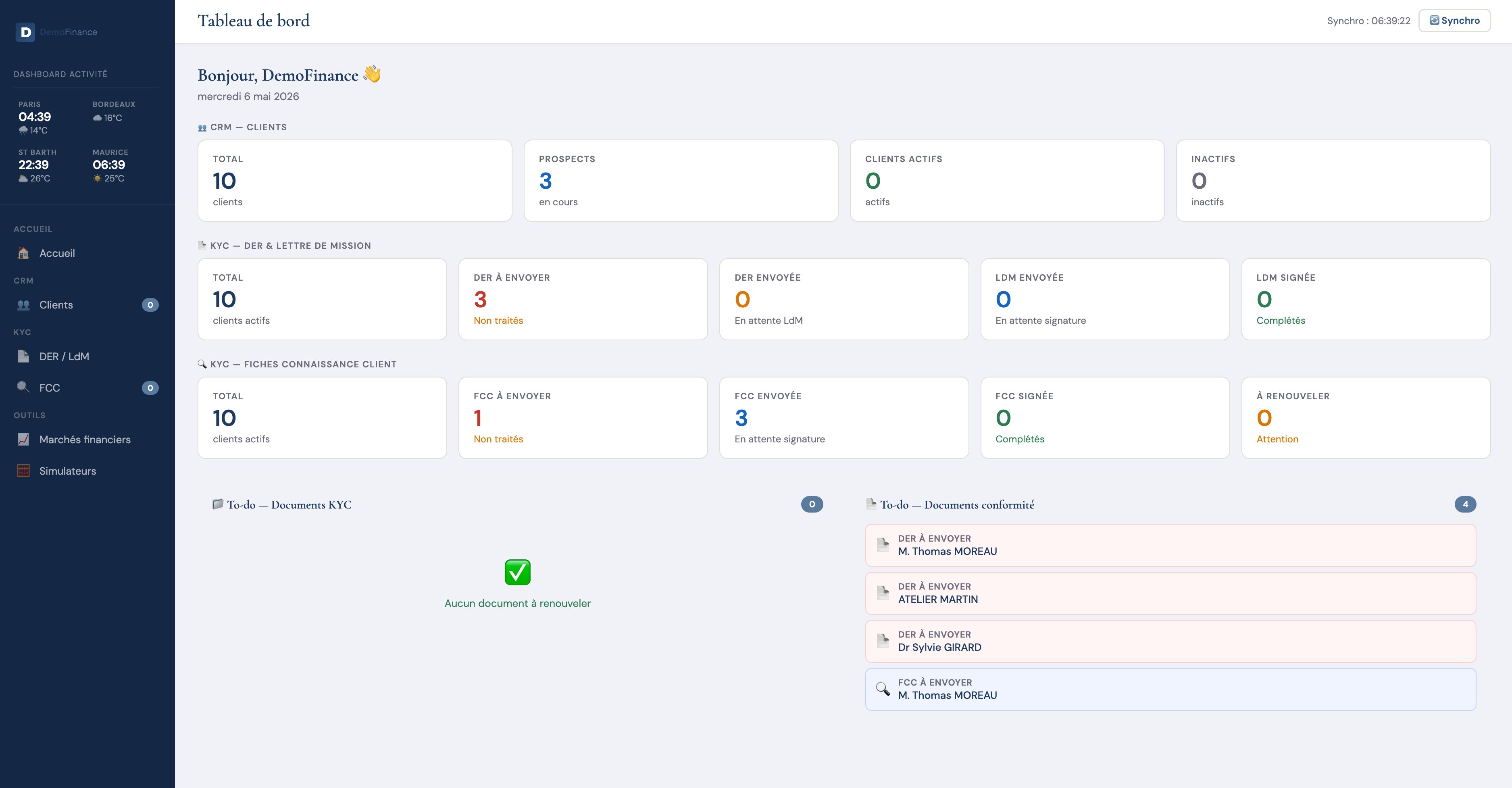Click the document icon beside DER / LdM
Viewport: 1512px width, 788px height.
pyautogui.click(x=23, y=356)
